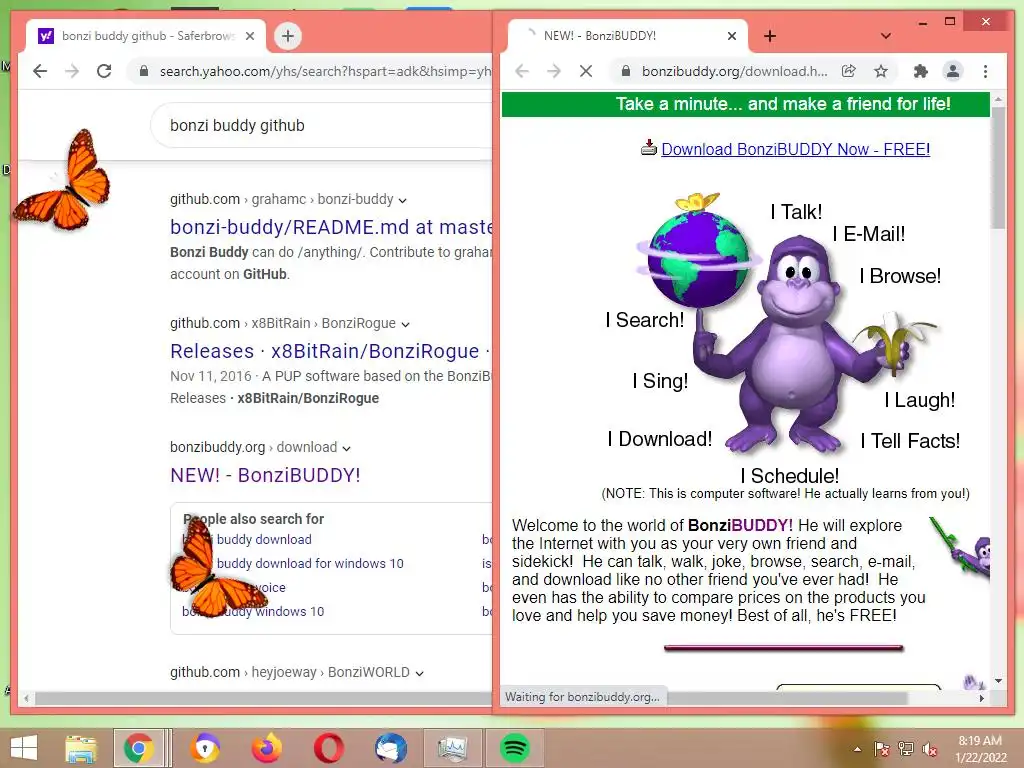Open a new tab in the BonziBUDDY window

(770, 36)
